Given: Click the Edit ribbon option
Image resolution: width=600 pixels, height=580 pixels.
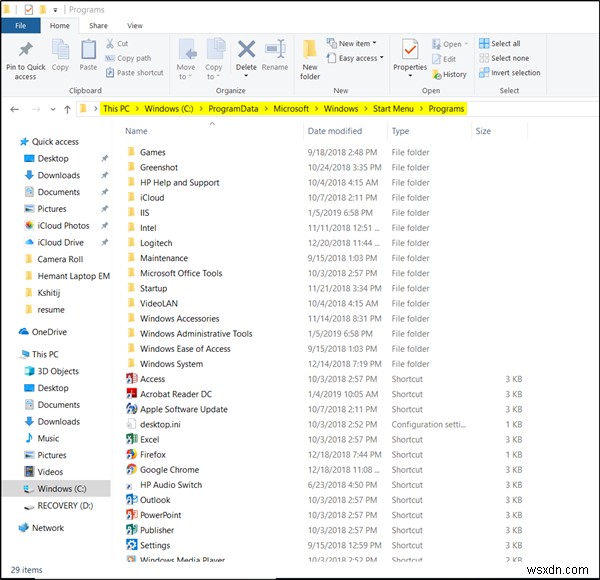Looking at the screenshot, I should 444,59.
